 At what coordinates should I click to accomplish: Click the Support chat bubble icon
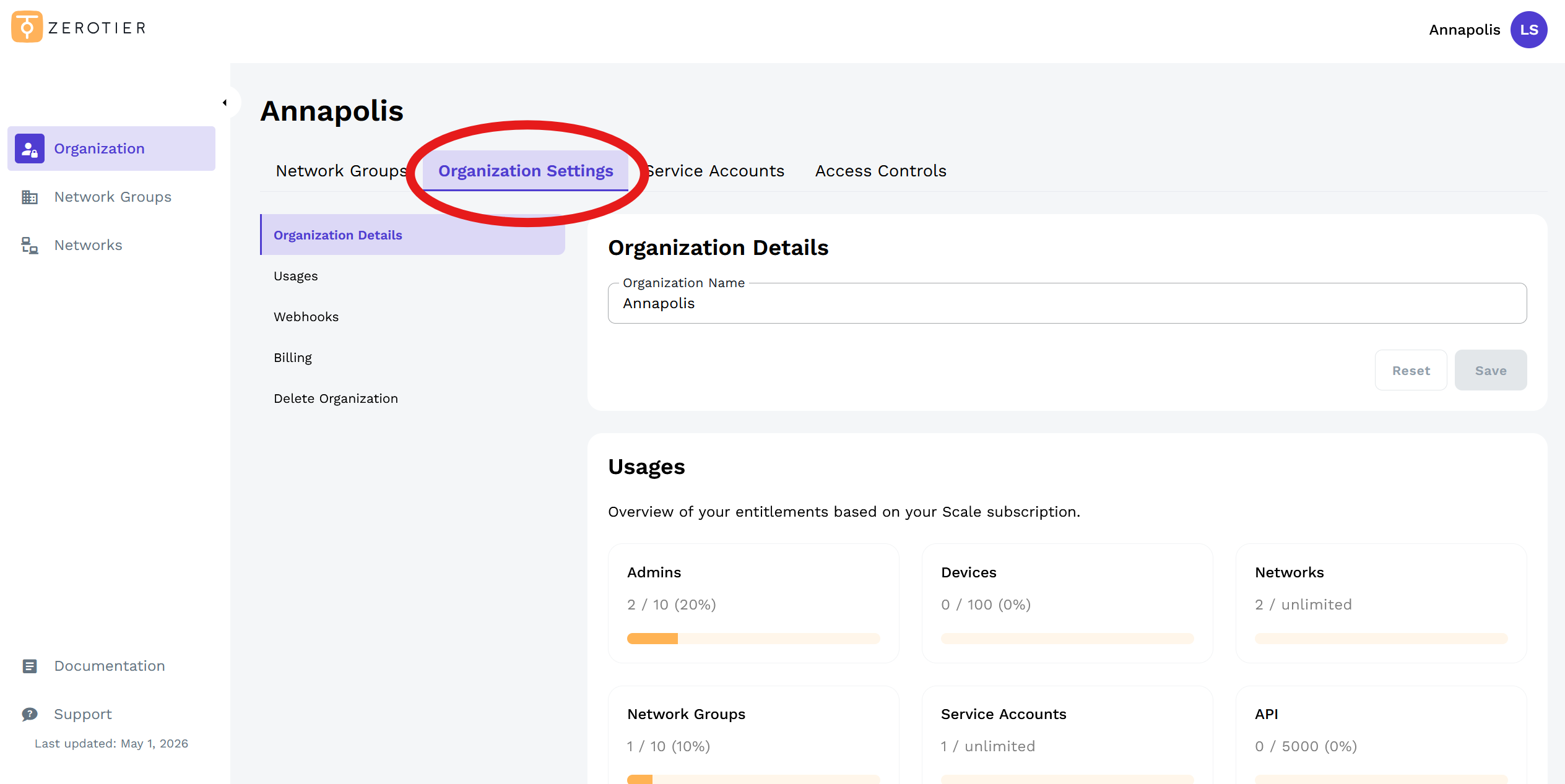click(30, 714)
